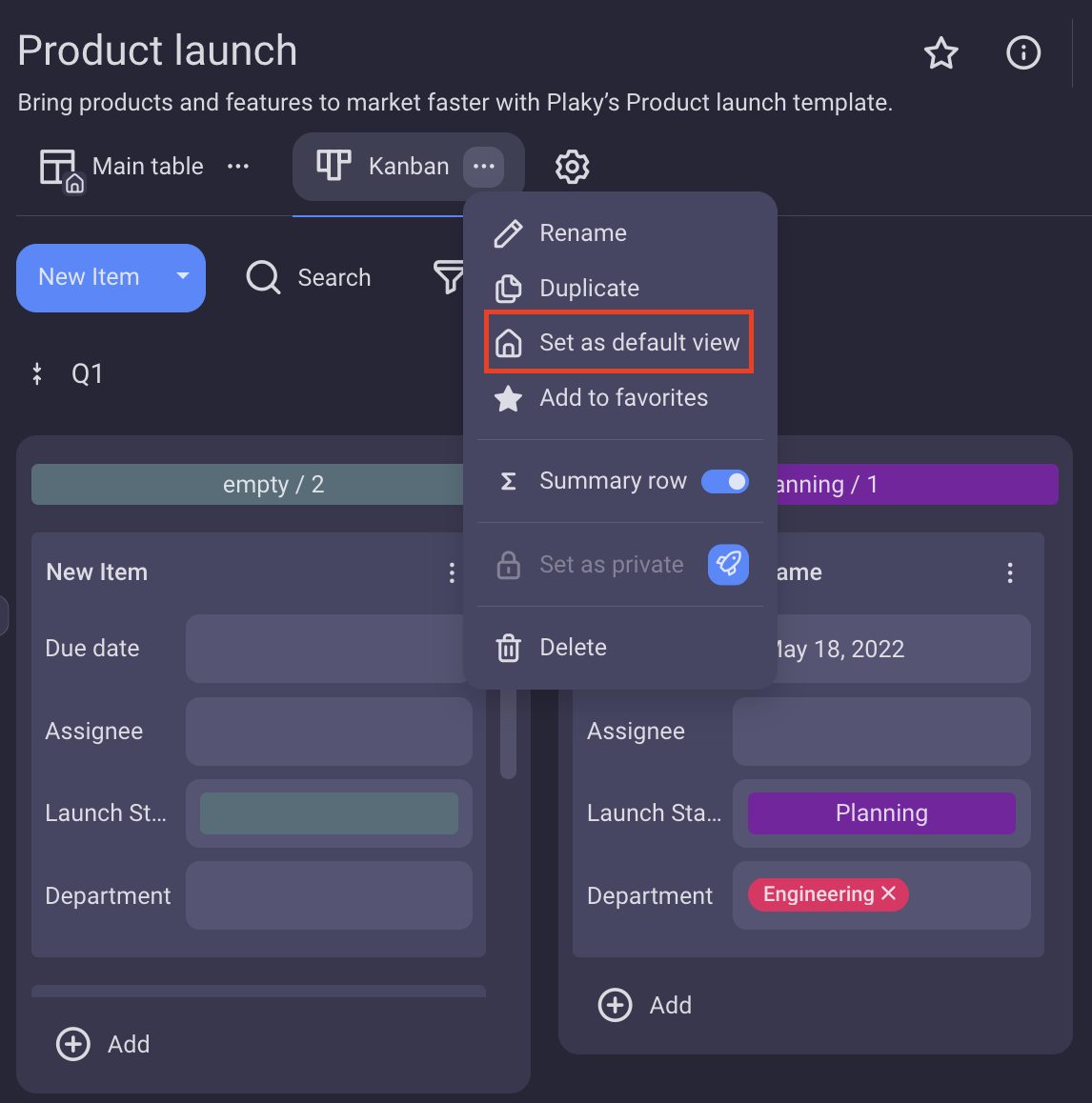
Task: Click the Product launch board title
Action: [157, 50]
